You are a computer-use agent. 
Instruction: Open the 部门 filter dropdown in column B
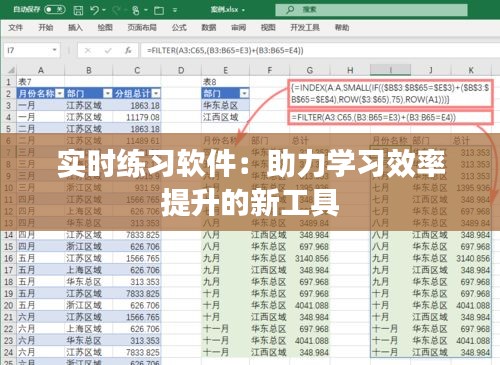click(108, 94)
